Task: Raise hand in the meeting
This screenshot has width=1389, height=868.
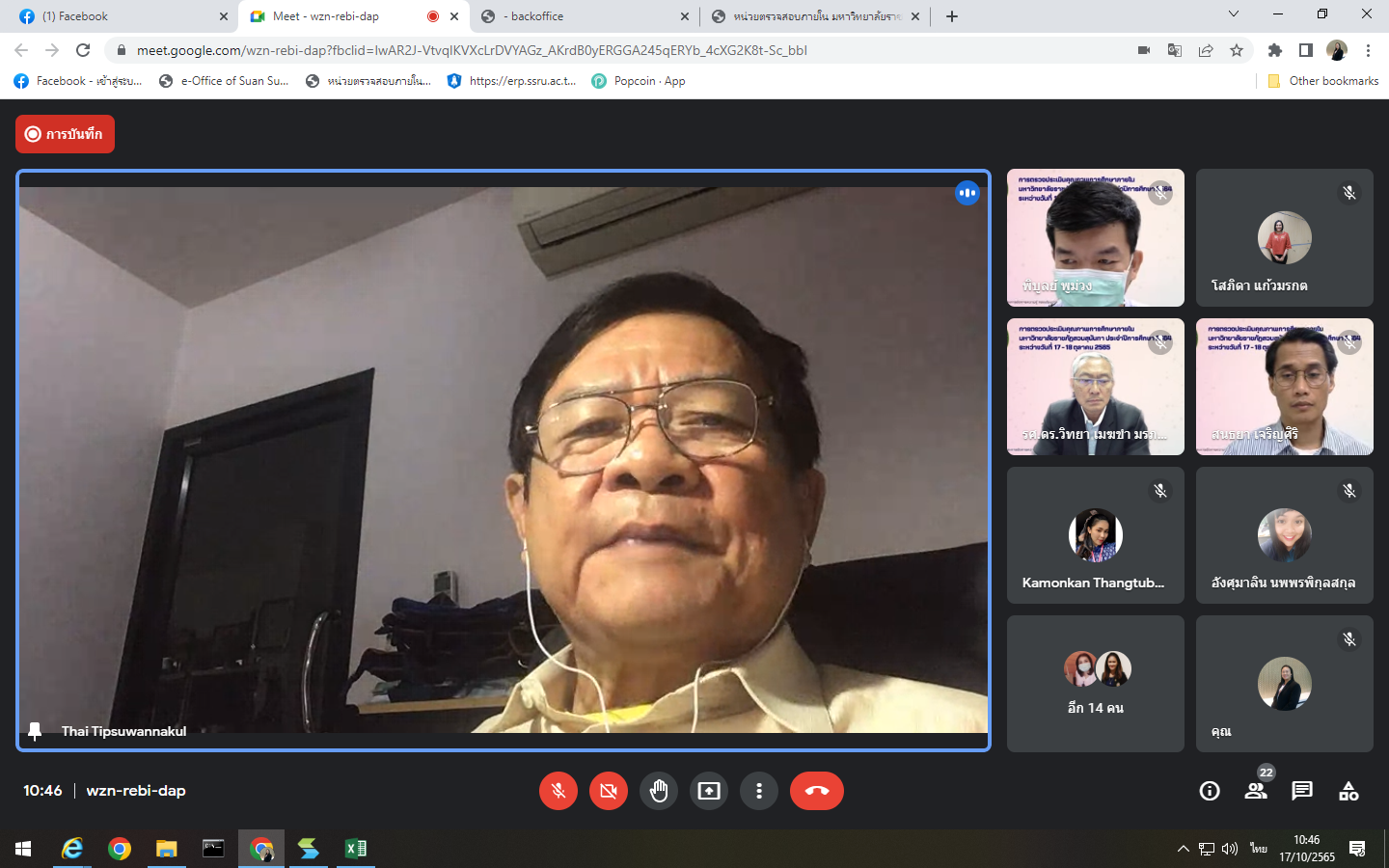Action: tap(659, 791)
